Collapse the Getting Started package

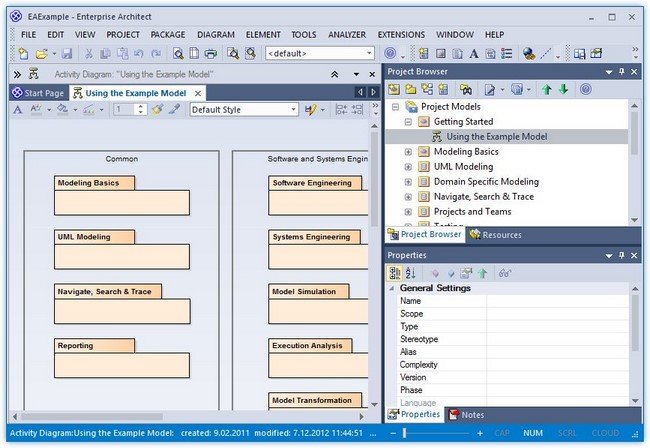pos(408,122)
